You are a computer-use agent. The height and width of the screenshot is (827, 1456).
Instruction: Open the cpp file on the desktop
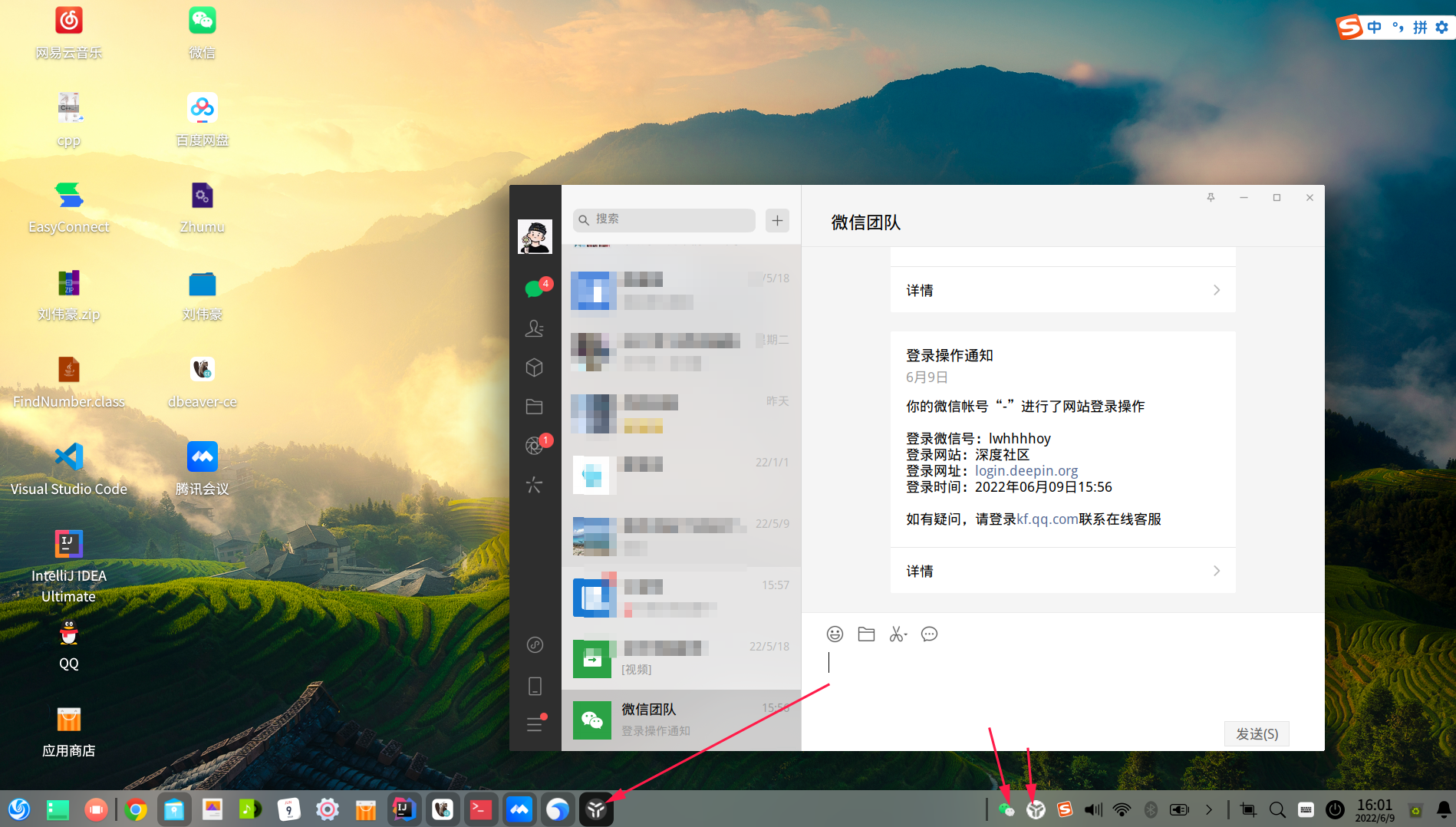click(x=69, y=120)
